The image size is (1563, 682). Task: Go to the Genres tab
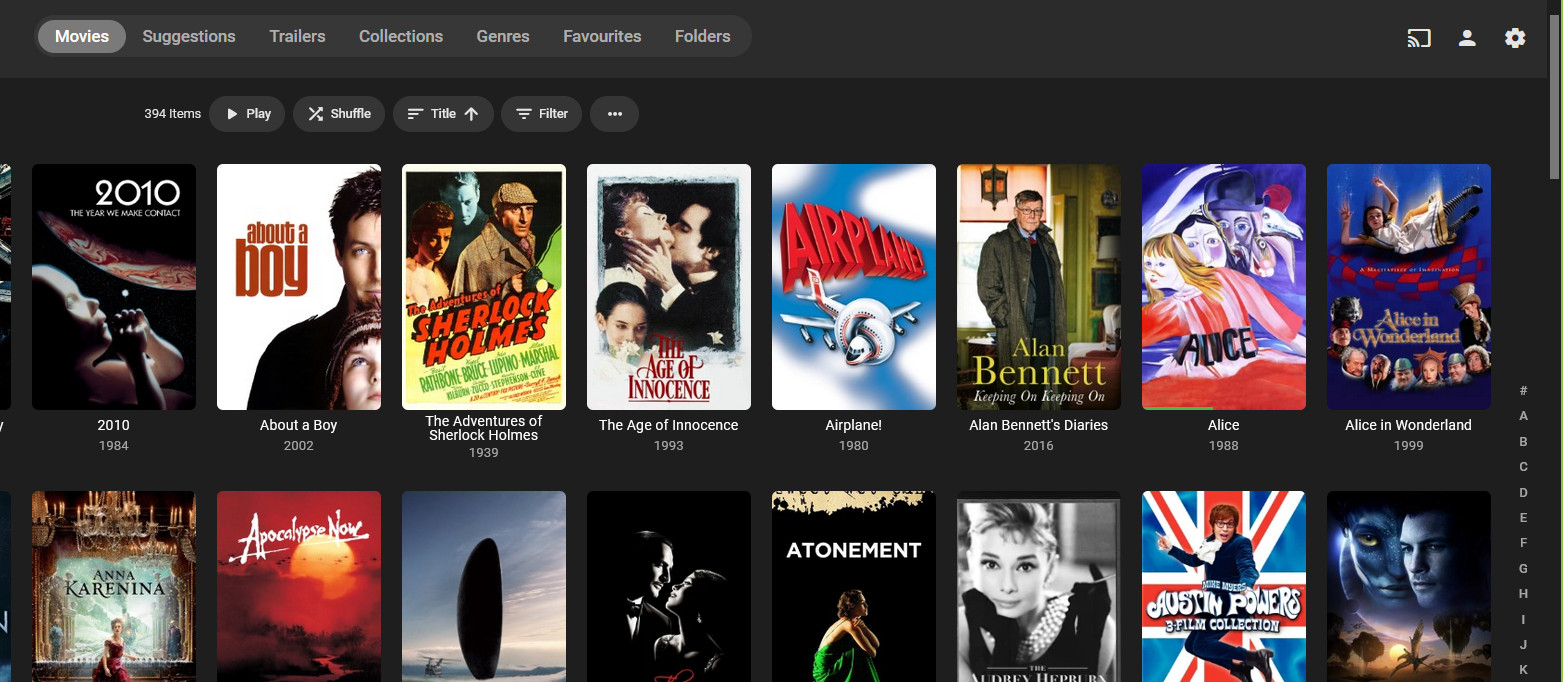(x=502, y=36)
